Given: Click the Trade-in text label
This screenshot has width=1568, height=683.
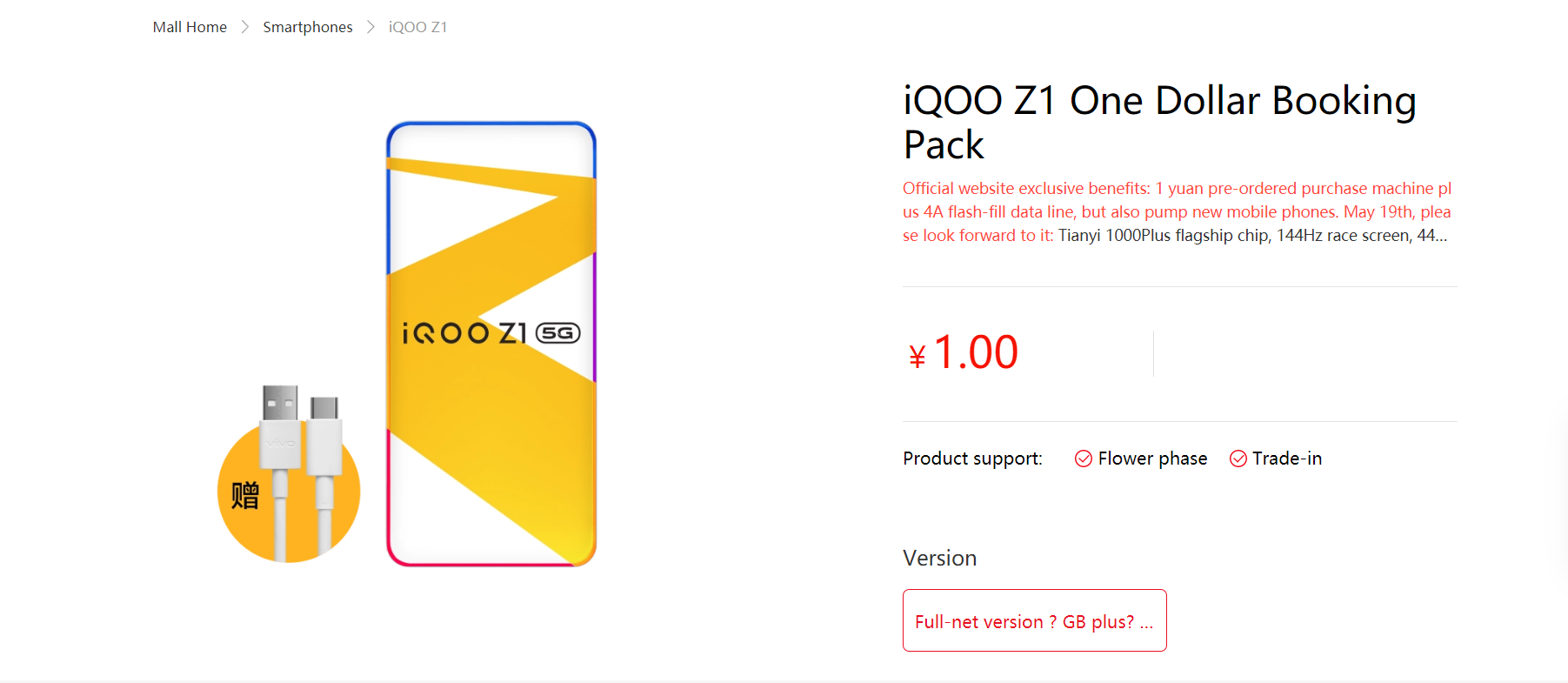Looking at the screenshot, I should 1287,459.
